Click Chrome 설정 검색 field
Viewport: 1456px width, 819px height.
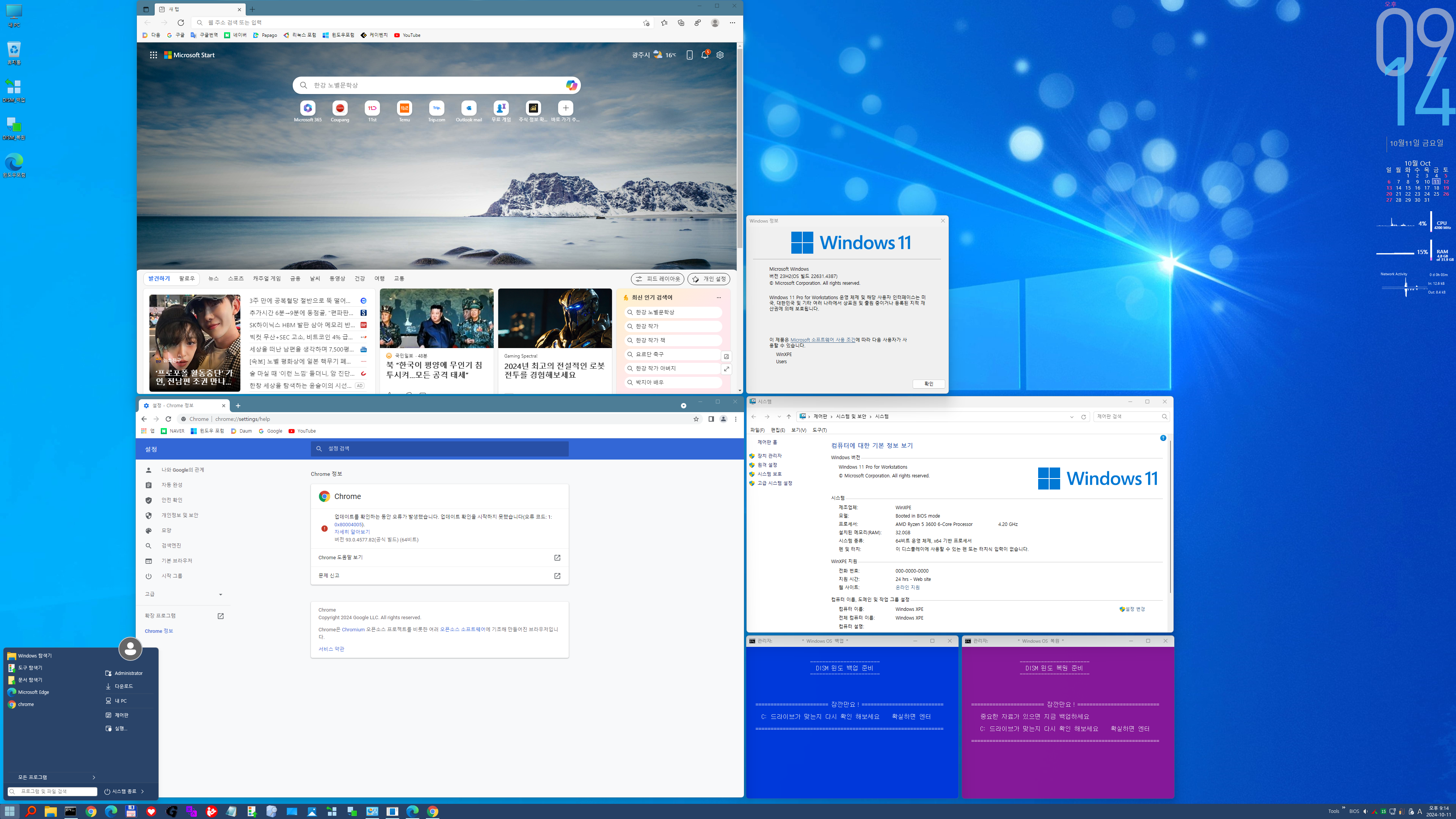tap(439, 449)
